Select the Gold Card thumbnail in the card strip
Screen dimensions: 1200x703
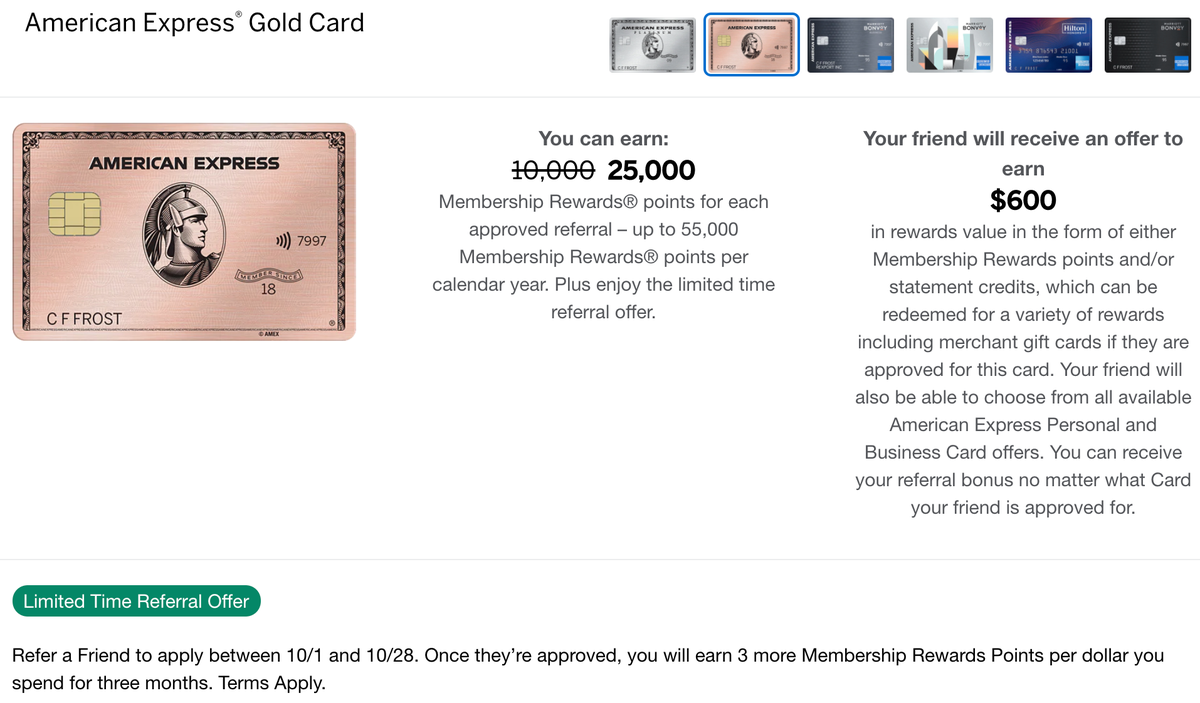point(751,45)
